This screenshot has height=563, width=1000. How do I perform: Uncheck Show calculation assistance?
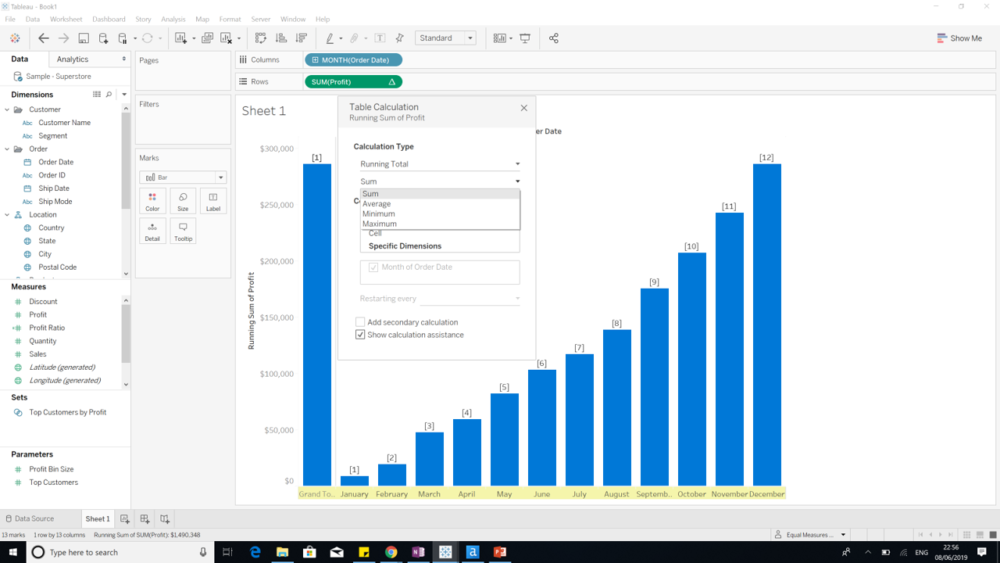[361, 335]
